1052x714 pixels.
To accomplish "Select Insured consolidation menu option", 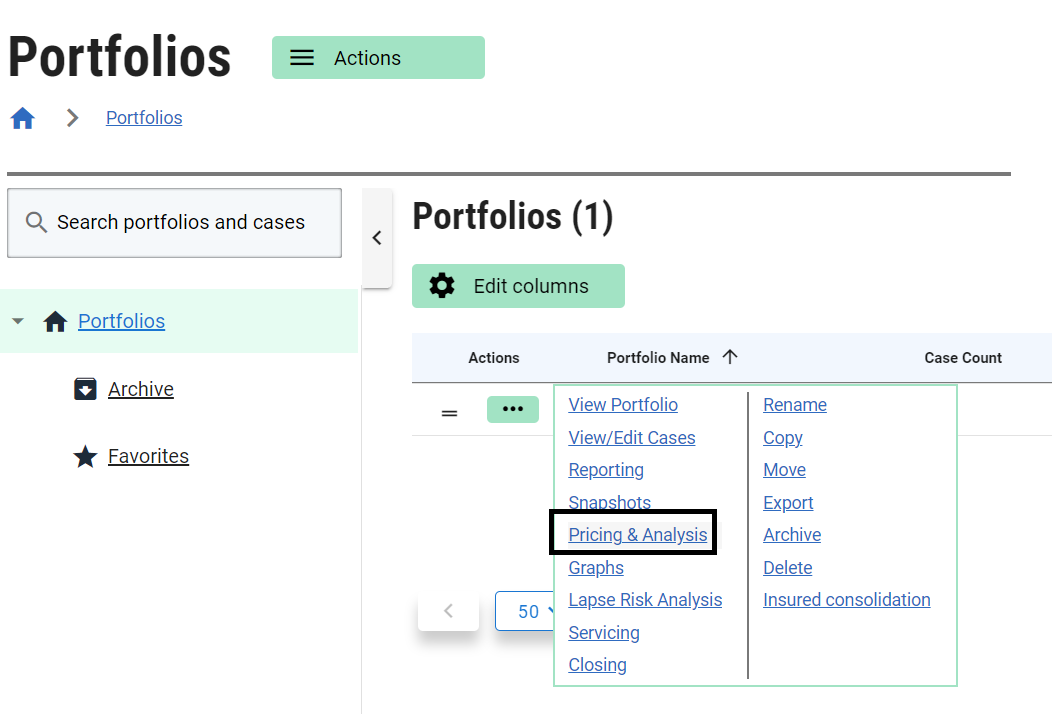I will coord(846,600).
